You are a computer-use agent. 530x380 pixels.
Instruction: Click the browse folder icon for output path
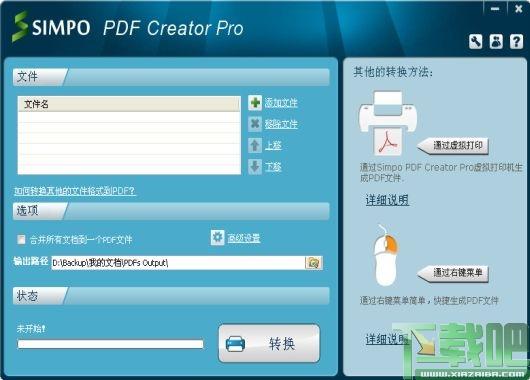pyautogui.click(x=314, y=263)
